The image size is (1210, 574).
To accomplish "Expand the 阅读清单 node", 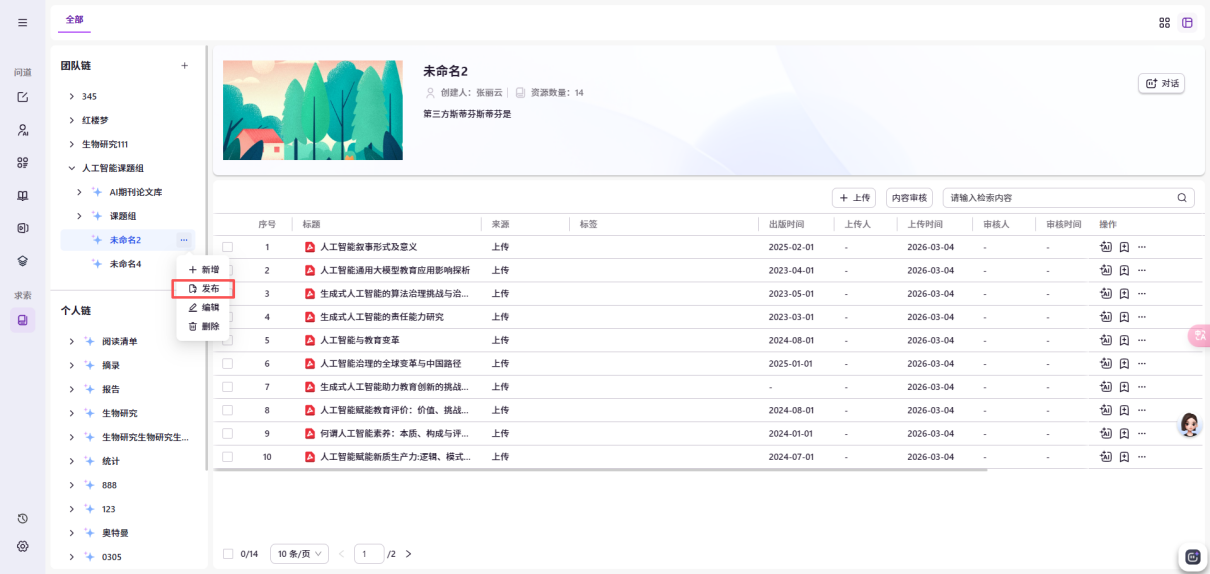I will [x=71, y=341].
